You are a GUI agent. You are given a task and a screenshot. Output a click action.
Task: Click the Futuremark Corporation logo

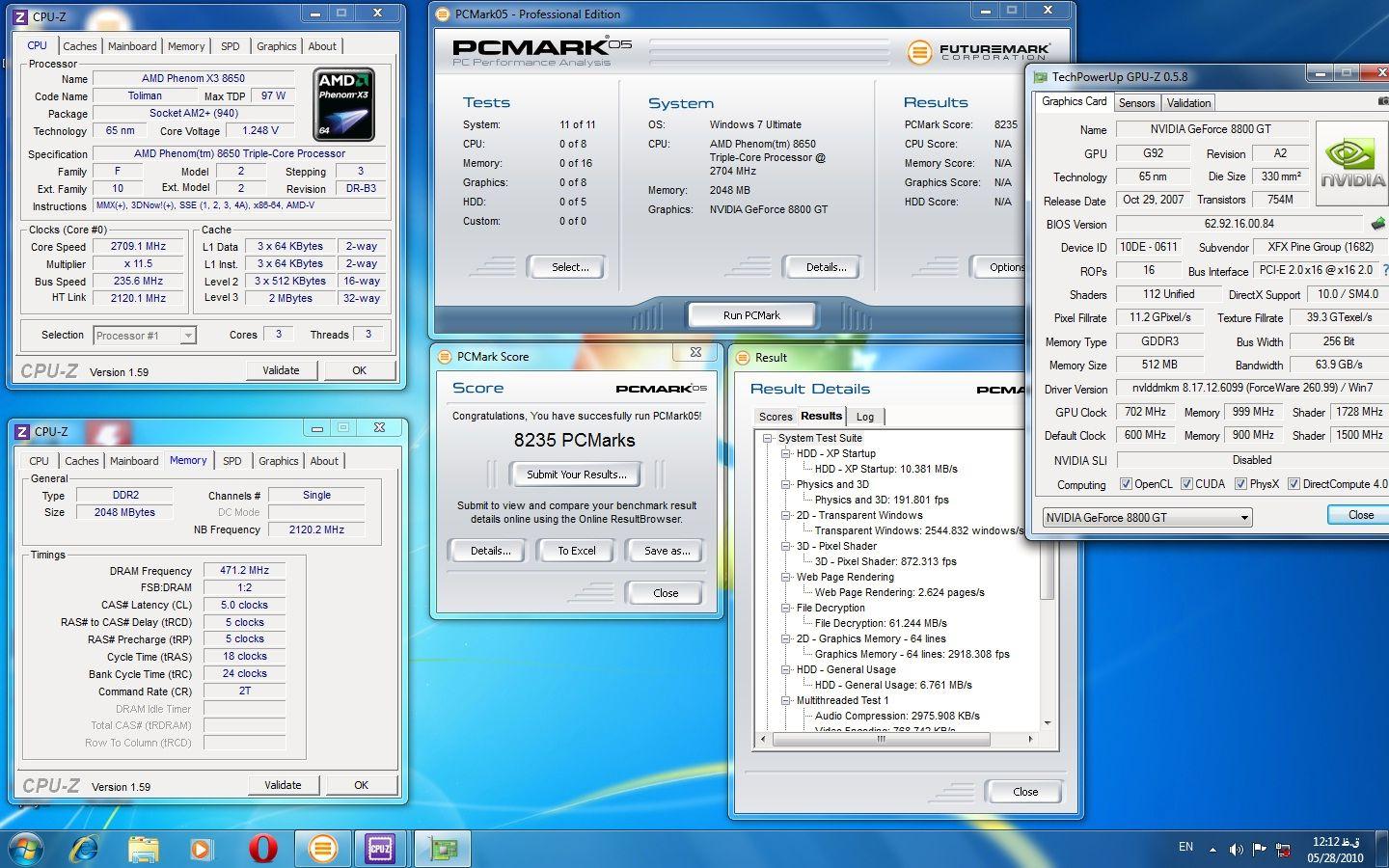[x=978, y=51]
